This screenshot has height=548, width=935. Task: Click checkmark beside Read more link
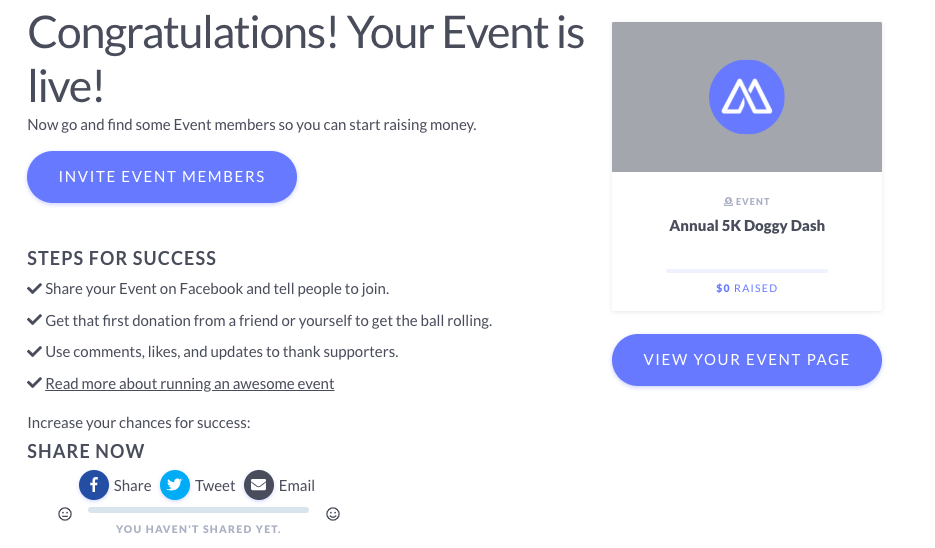coord(34,383)
